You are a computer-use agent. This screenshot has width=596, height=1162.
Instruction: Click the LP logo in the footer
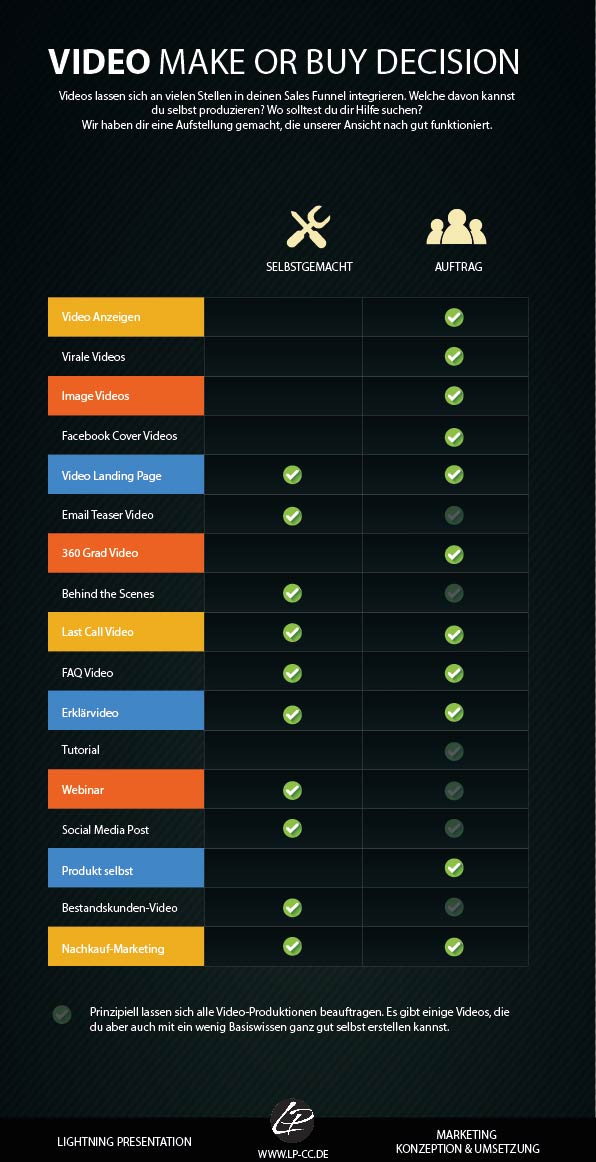pos(292,1120)
